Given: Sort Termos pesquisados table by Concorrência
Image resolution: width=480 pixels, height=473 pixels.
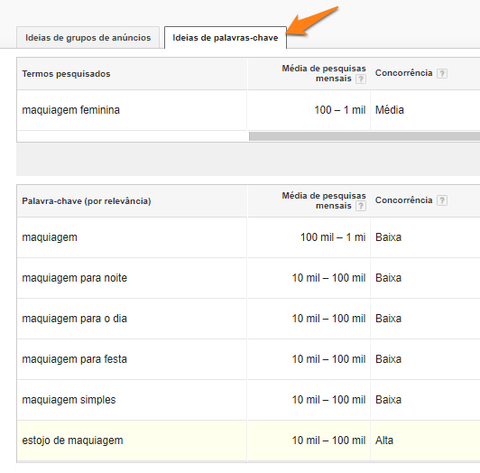Looking at the screenshot, I should point(404,73).
